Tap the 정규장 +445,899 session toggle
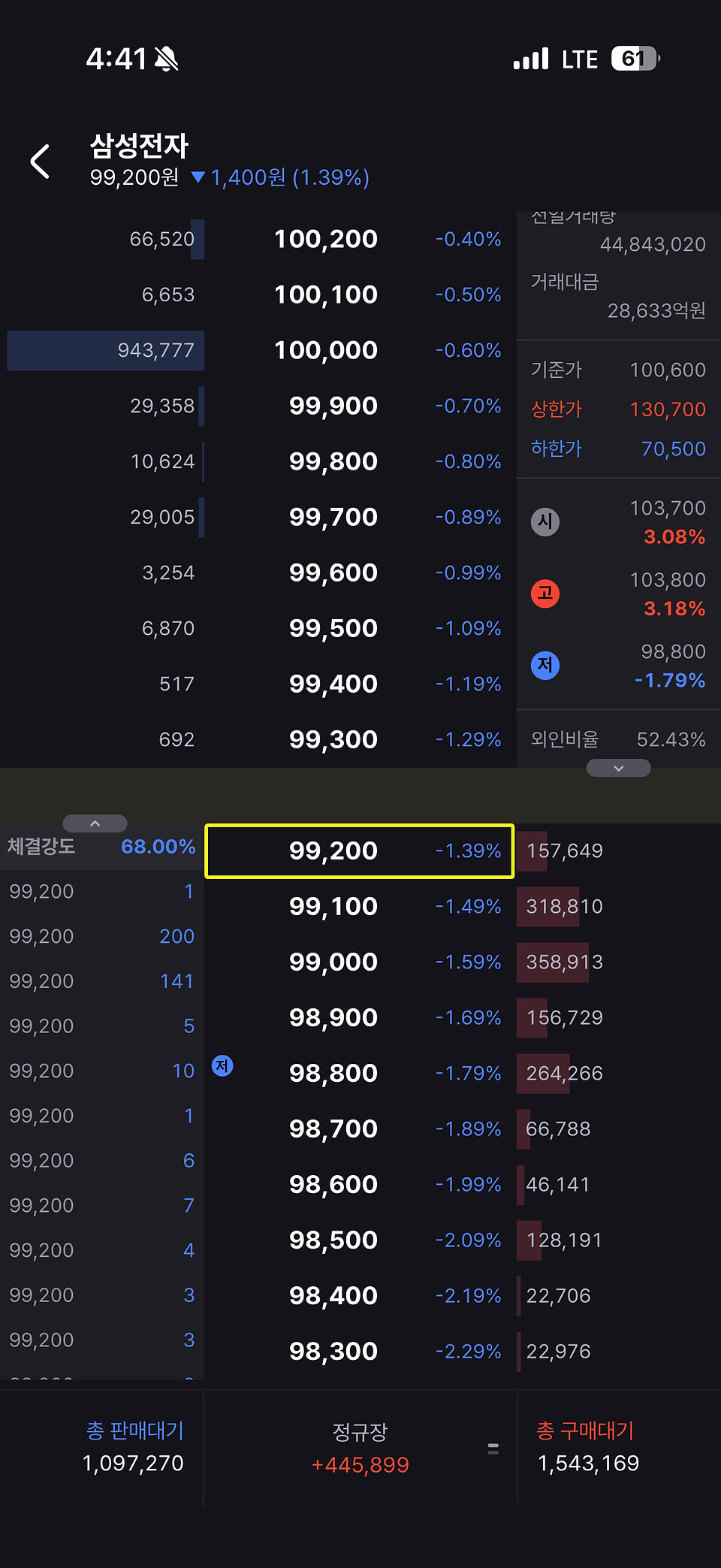The height and width of the screenshot is (1568, 721). point(360,1448)
